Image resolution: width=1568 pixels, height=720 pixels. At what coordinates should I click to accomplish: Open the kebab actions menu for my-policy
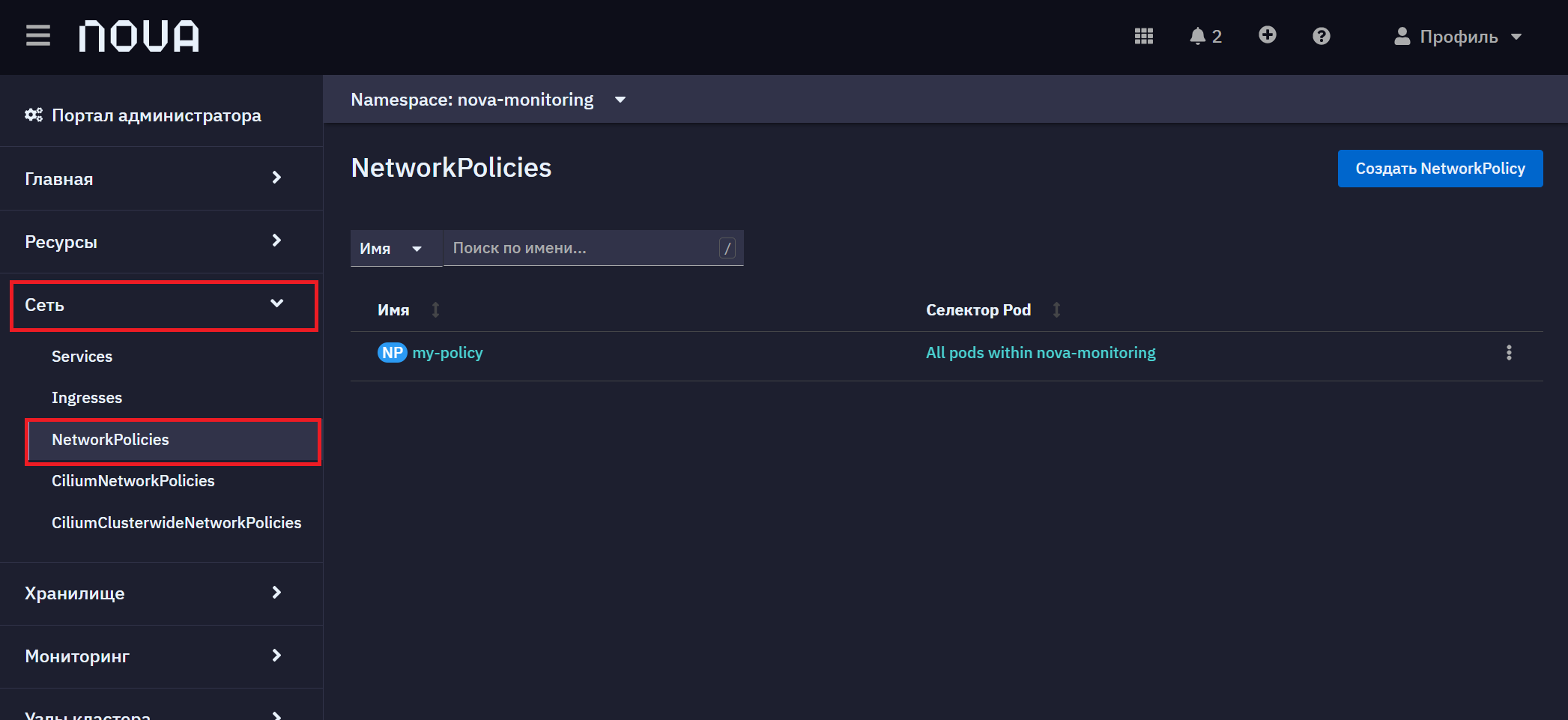1509,353
